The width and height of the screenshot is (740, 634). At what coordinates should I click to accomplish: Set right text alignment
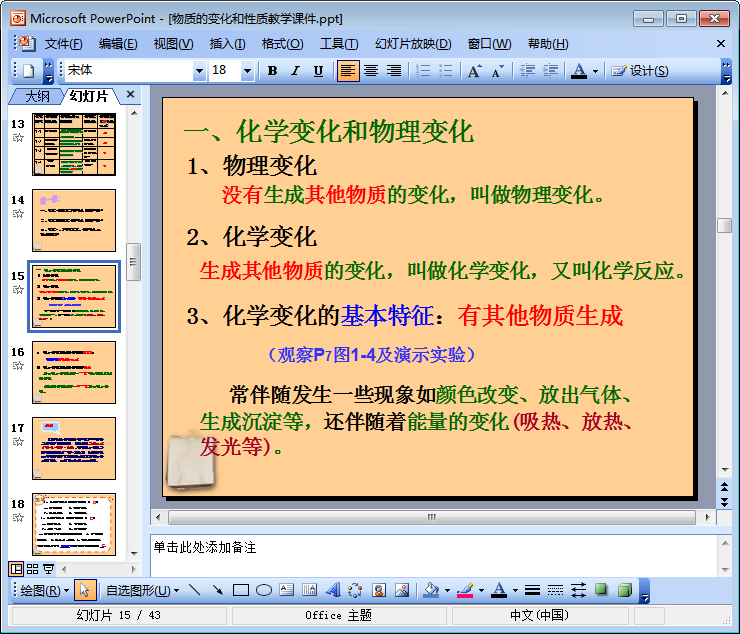394,71
